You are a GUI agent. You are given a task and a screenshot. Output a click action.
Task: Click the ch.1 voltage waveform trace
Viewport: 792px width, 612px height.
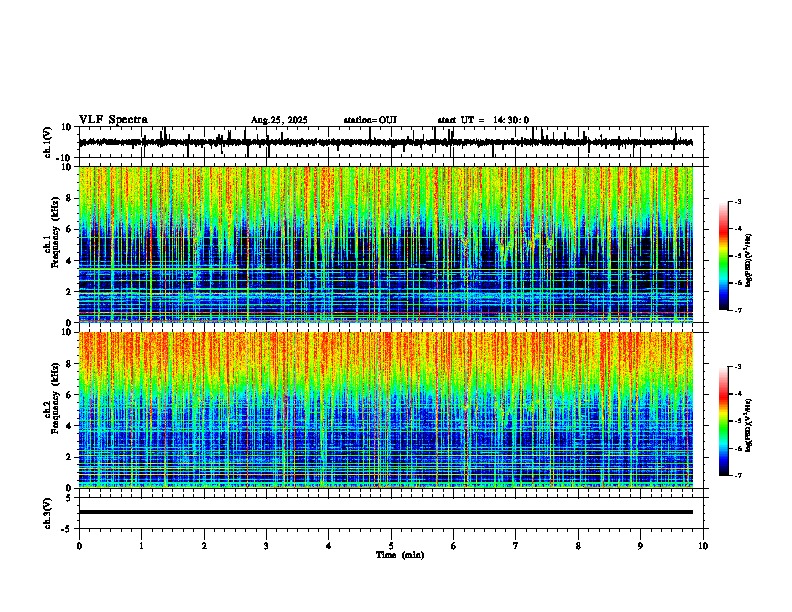(385, 142)
